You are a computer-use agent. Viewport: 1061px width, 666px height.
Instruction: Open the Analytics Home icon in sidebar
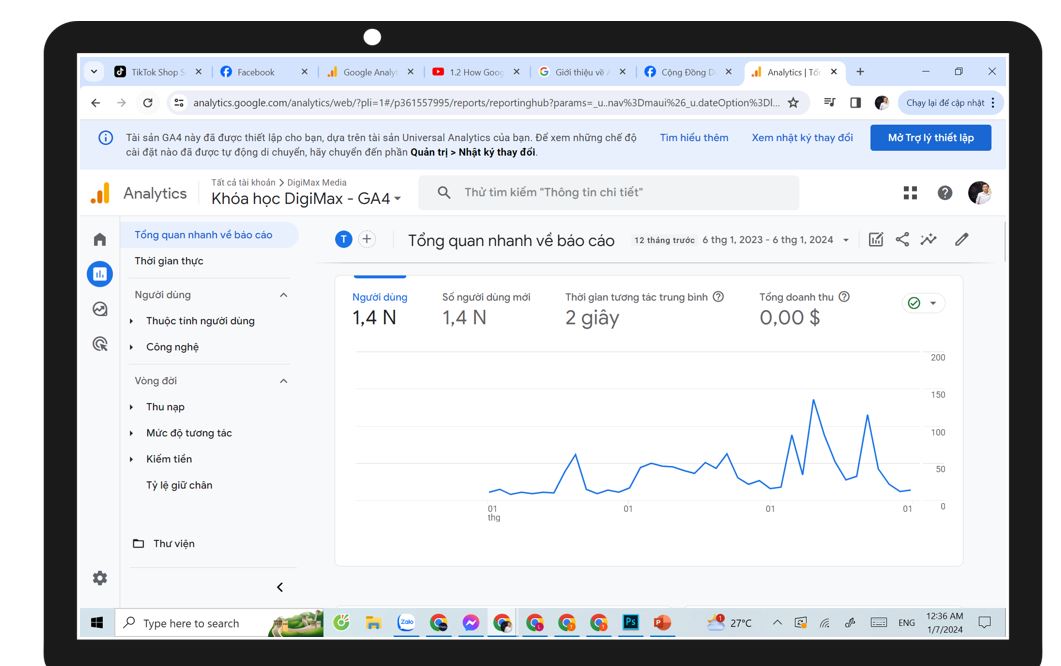pos(99,239)
